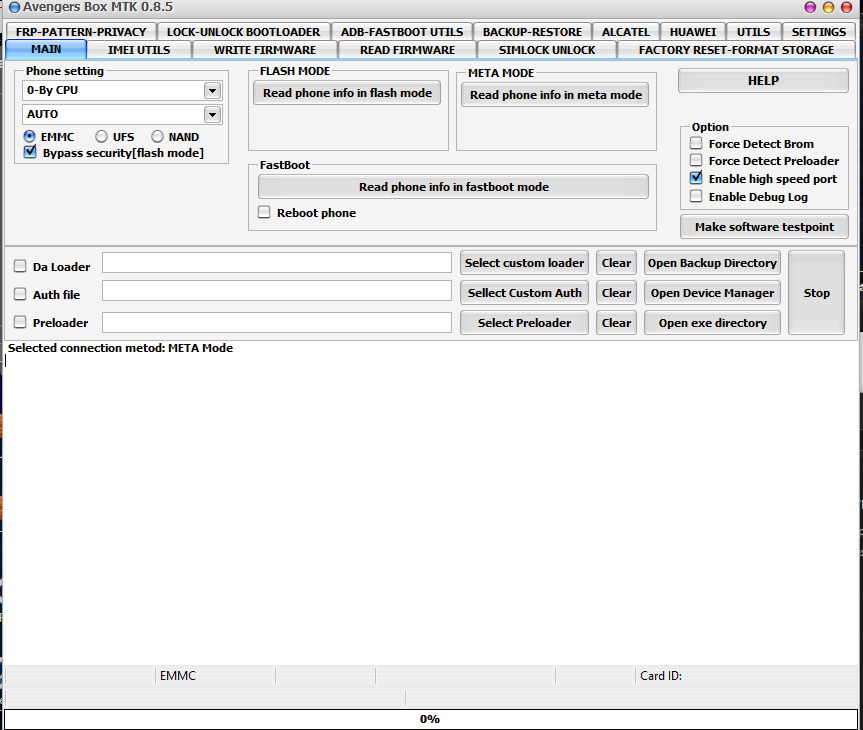Check the Preloader checkbox

[20, 323]
